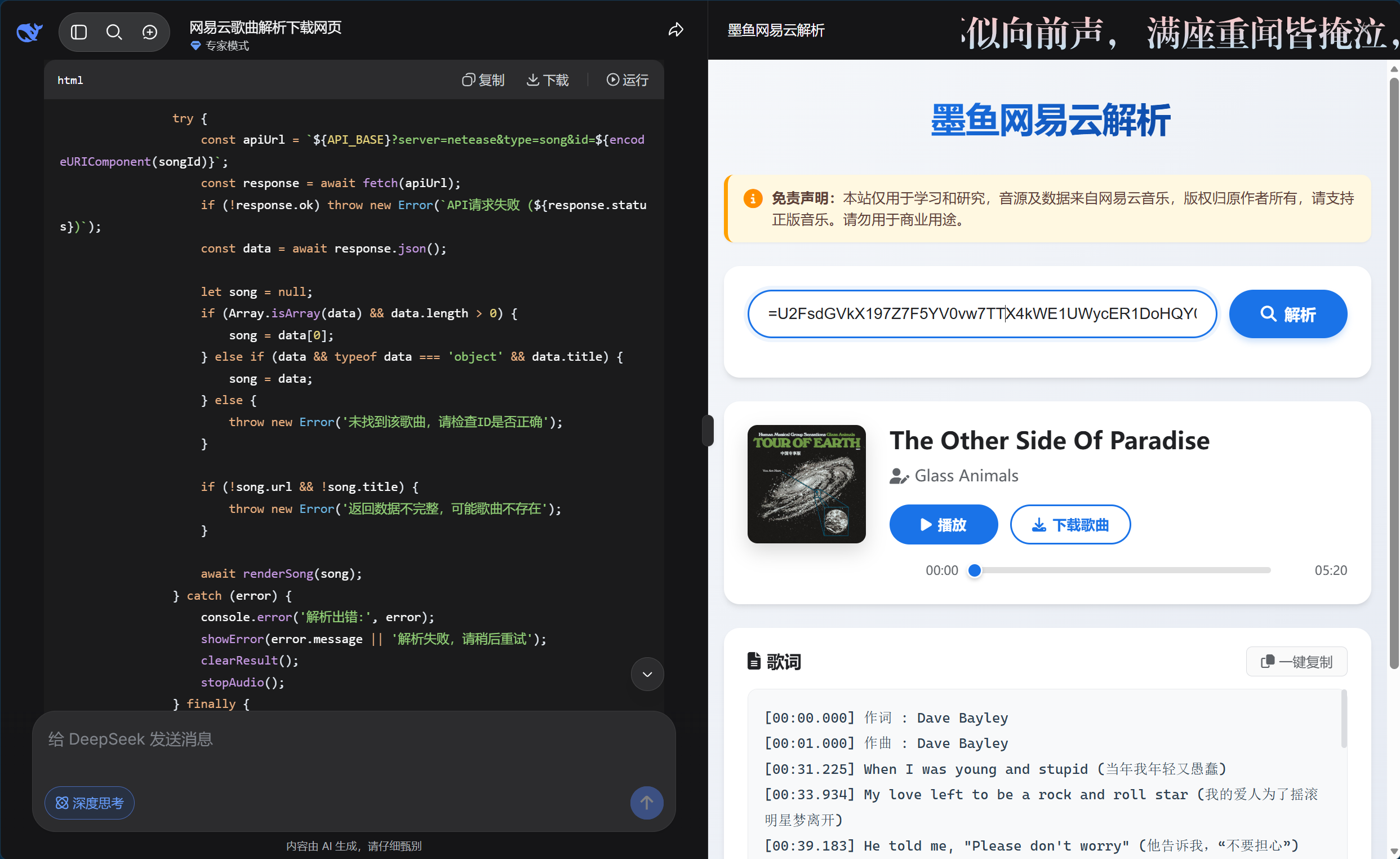Click the 'html' language label of code block
This screenshot has width=1400, height=859.
pyautogui.click(x=70, y=80)
